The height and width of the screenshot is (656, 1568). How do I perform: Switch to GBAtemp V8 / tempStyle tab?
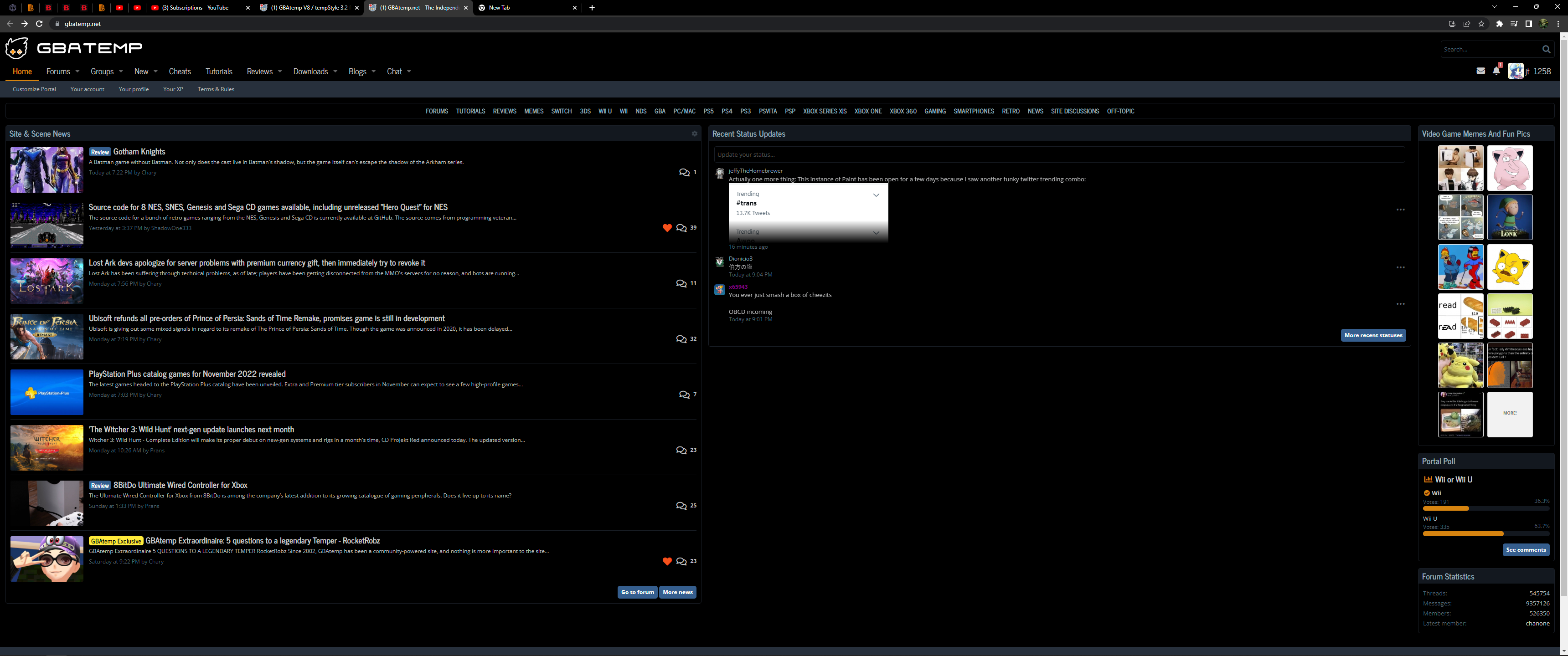[309, 8]
